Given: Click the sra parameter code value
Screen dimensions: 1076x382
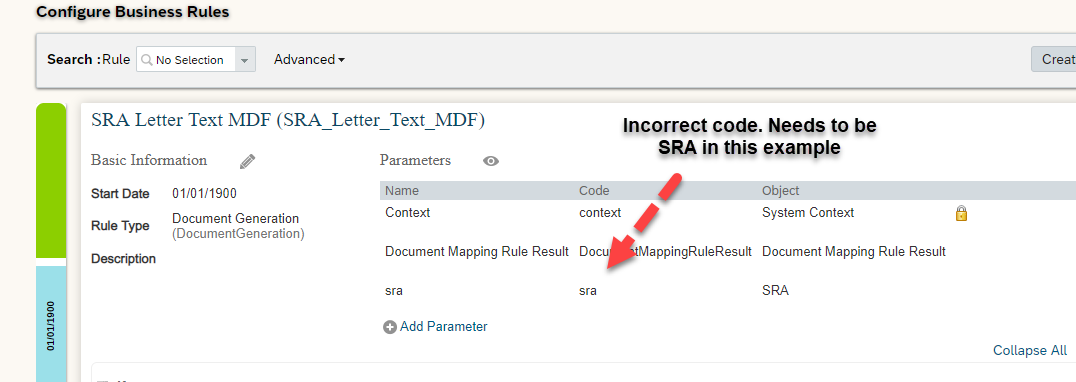Looking at the screenshot, I should click(588, 291).
